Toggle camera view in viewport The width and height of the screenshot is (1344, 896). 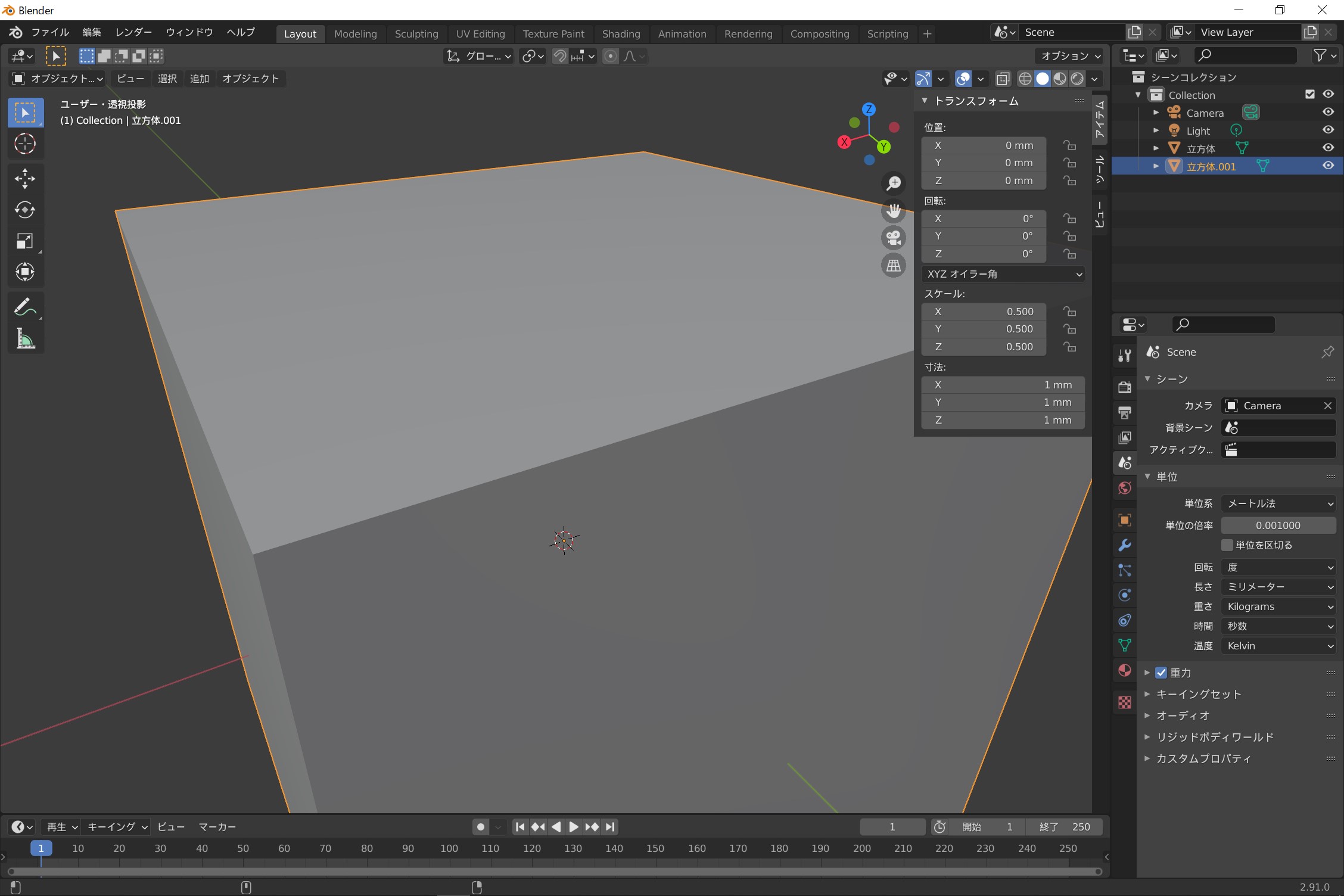click(893, 238)
